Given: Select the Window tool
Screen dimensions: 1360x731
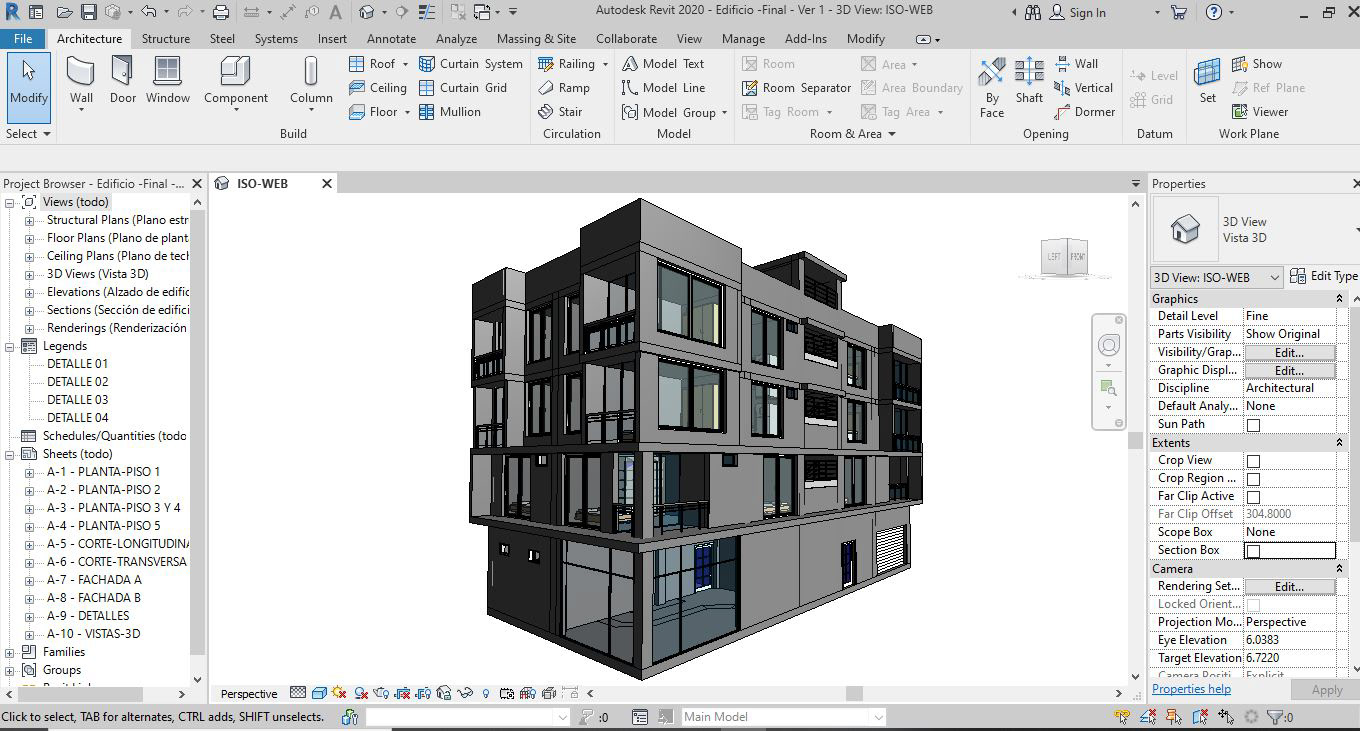Looking at the screenshot, I should point(167,80).
